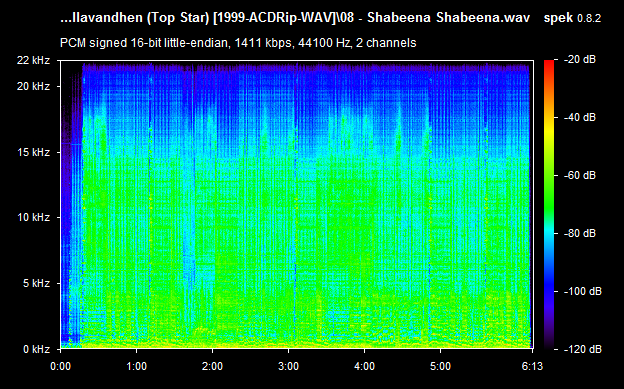Screen dimensions: 624x389
Task: Click the 10 kHz frequency label
Action: pyautogui.click(x=33, y=217)
